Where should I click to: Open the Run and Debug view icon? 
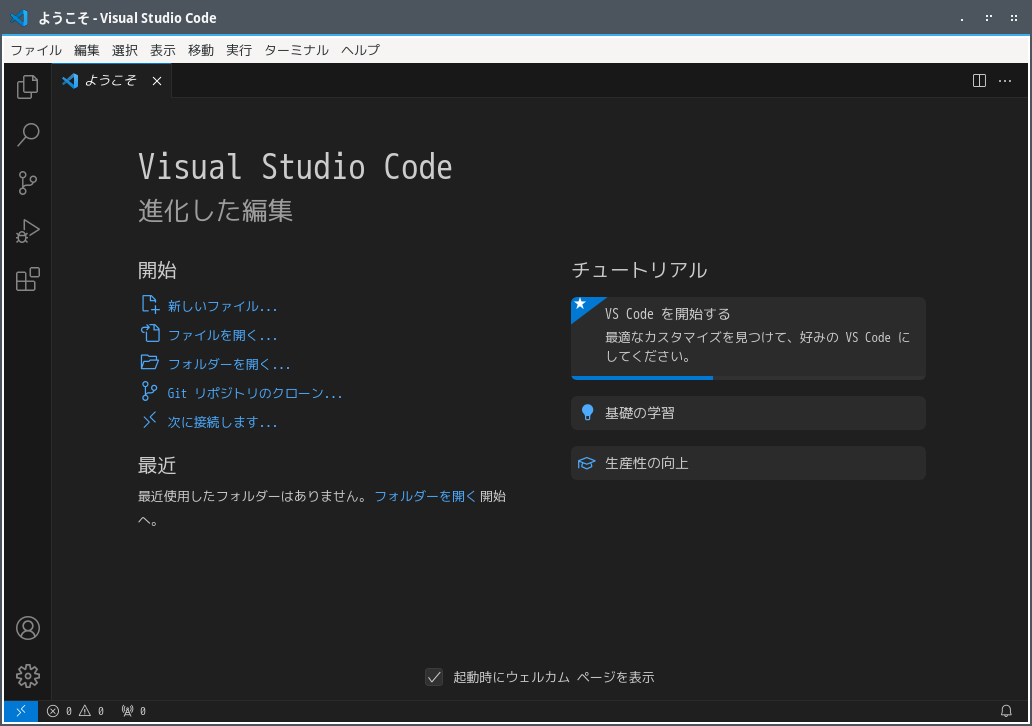28,231
